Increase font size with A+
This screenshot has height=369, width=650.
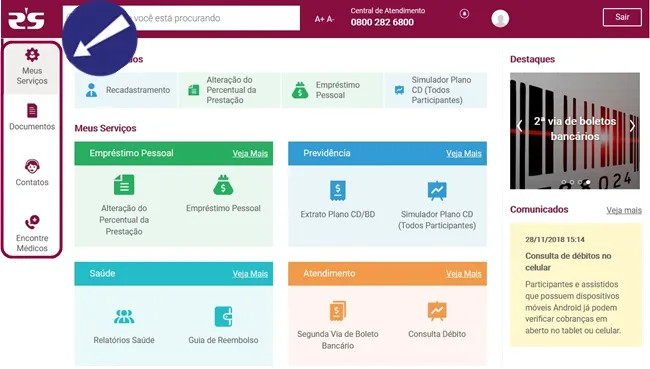319,19
